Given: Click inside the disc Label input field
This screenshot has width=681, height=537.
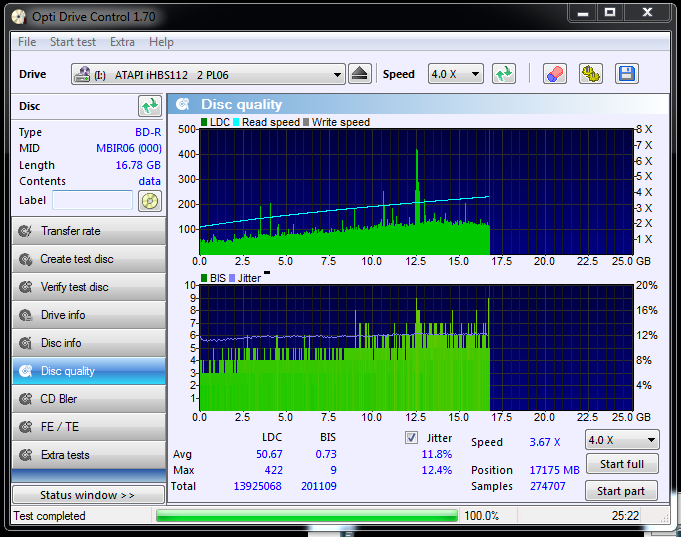Looking at the screenshot, I should coord(93,200).
